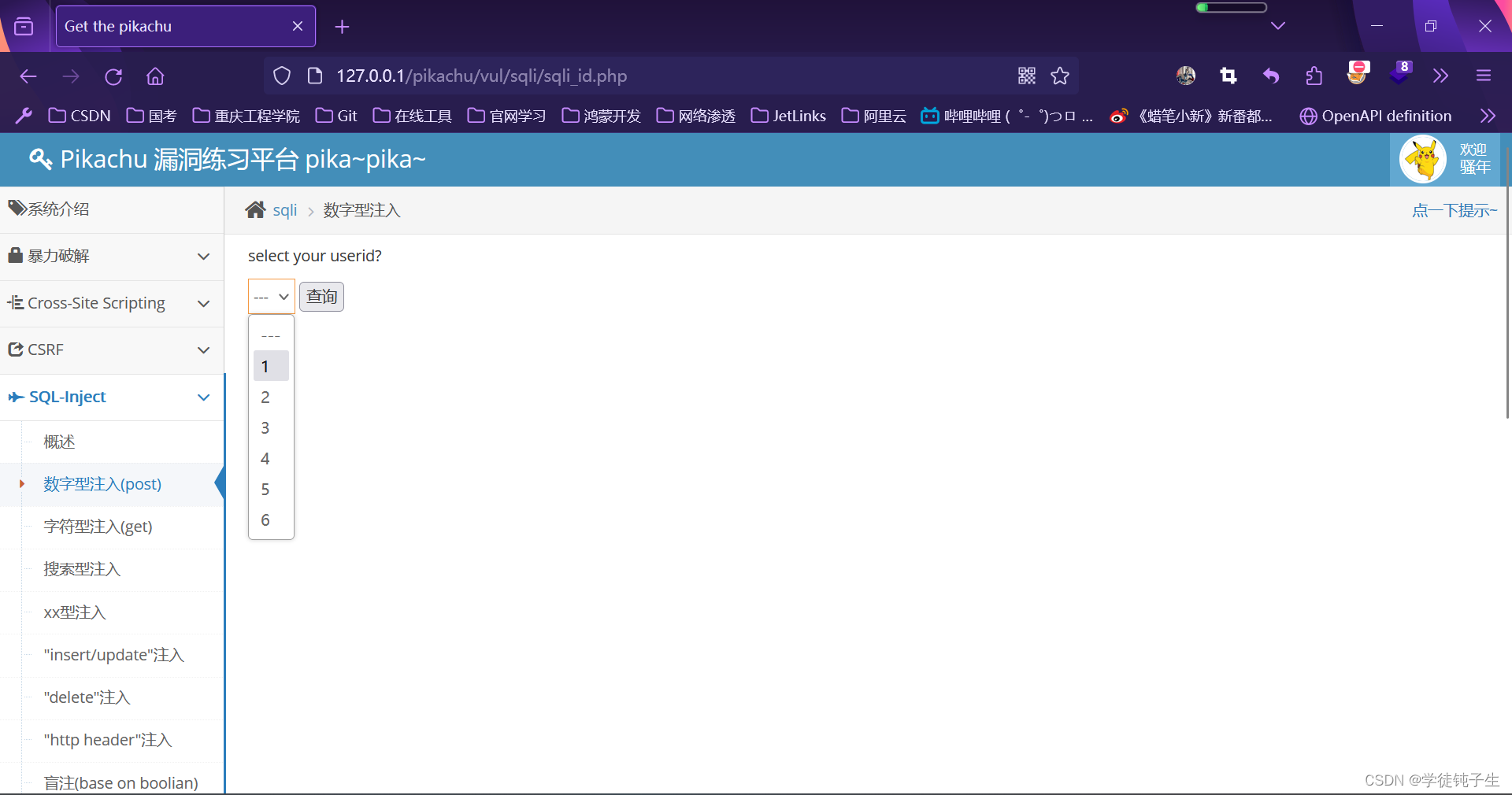Image resolution: width=1512 pixels, height=795 pixels.
Task: Click the crop screenshot tool icon
Action: point(1228,76)
